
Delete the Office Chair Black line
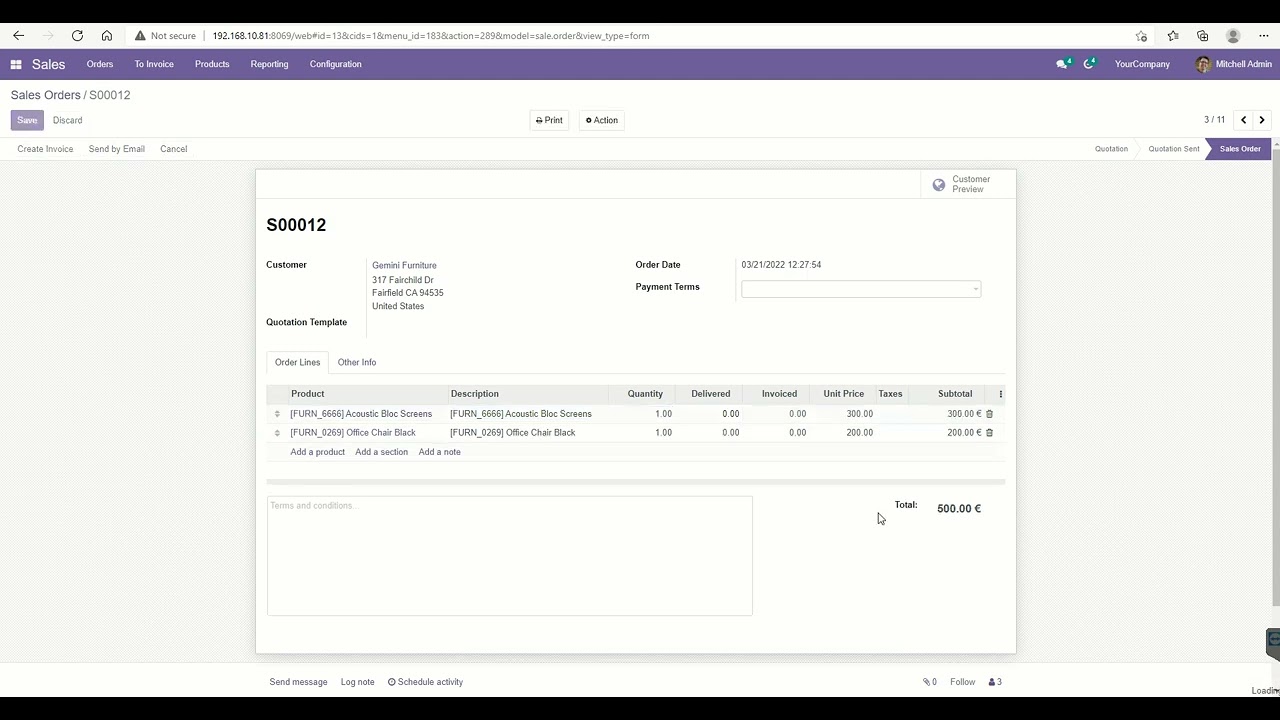point(990,433)
